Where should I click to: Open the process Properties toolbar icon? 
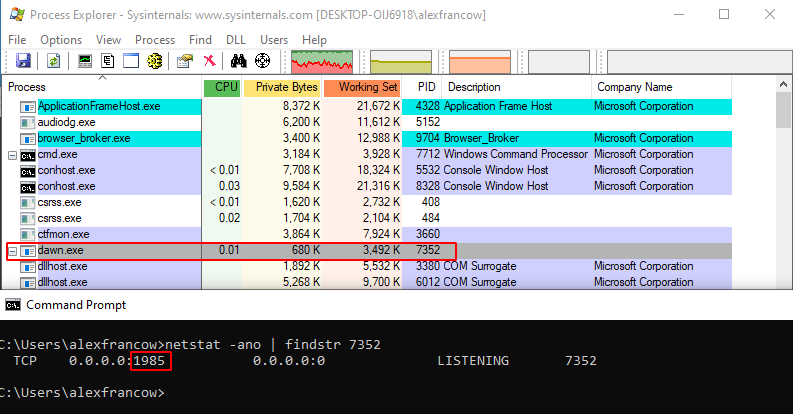pyautogui.click(x=185, y=61)
